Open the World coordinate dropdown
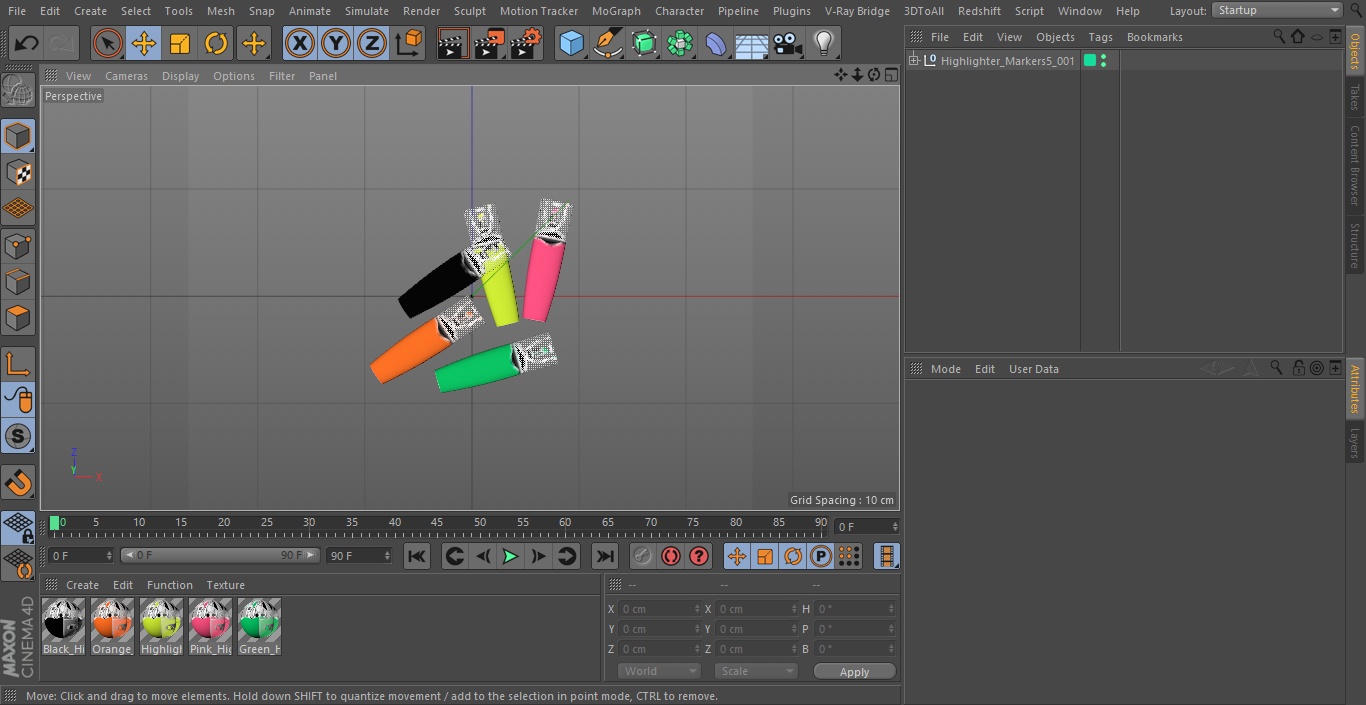 tap(659, 671)
